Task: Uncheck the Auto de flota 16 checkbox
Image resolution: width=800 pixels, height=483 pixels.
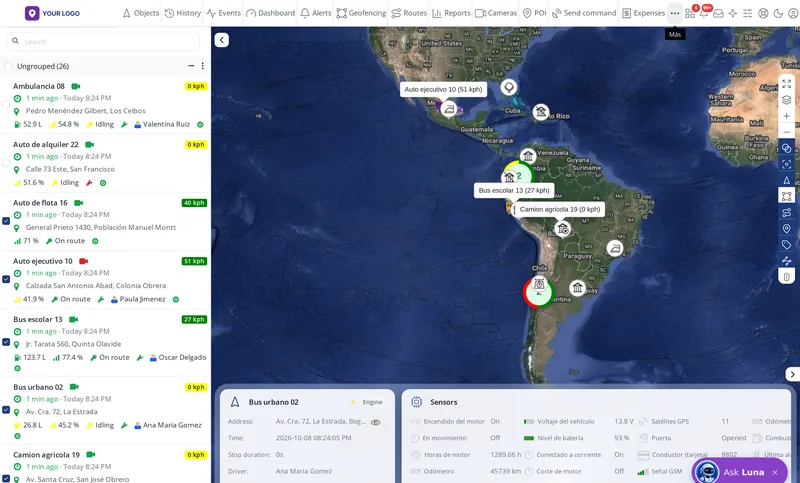Action: [6, 221]
